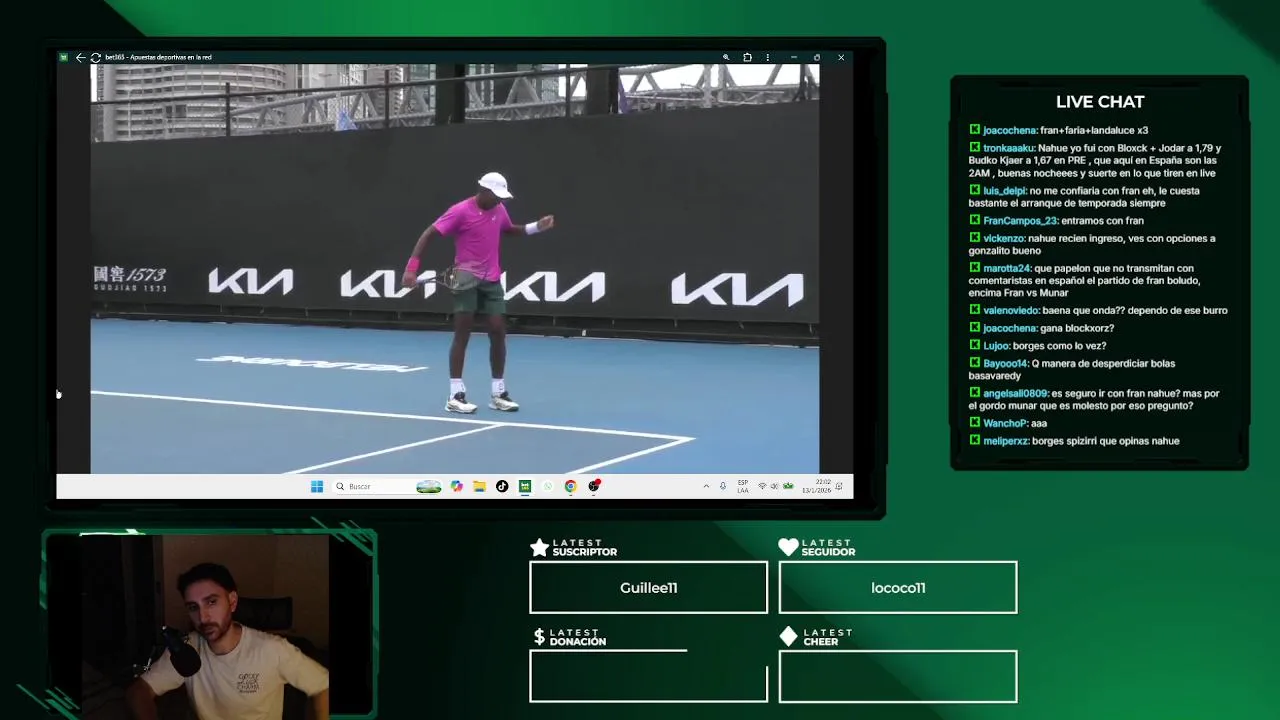
Task: Click the Kick badge beside WanchoP
Action: point(975,423)
